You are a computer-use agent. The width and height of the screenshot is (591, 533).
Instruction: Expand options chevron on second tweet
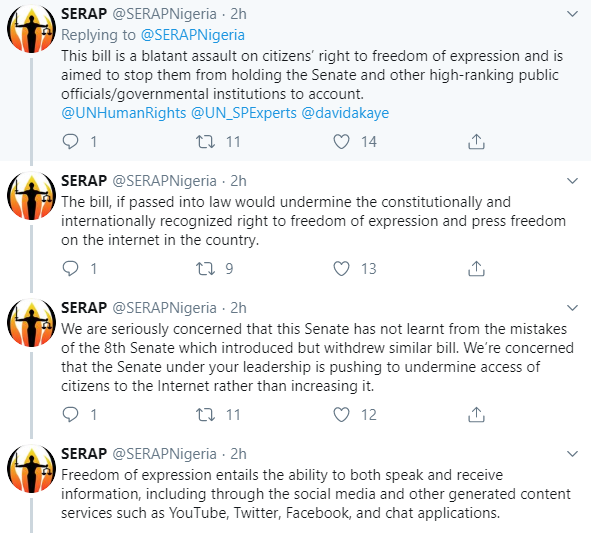(x=573, y=181)
